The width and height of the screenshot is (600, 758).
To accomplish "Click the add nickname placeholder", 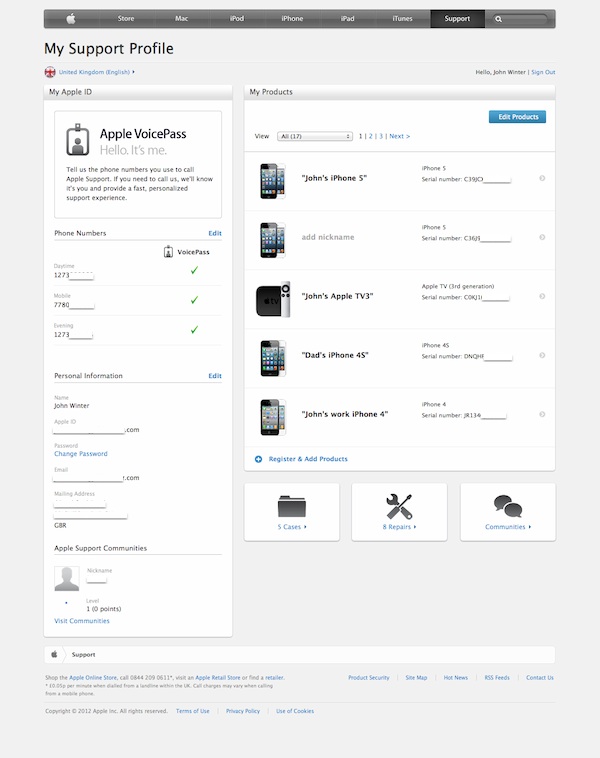I will coord(328,237).
